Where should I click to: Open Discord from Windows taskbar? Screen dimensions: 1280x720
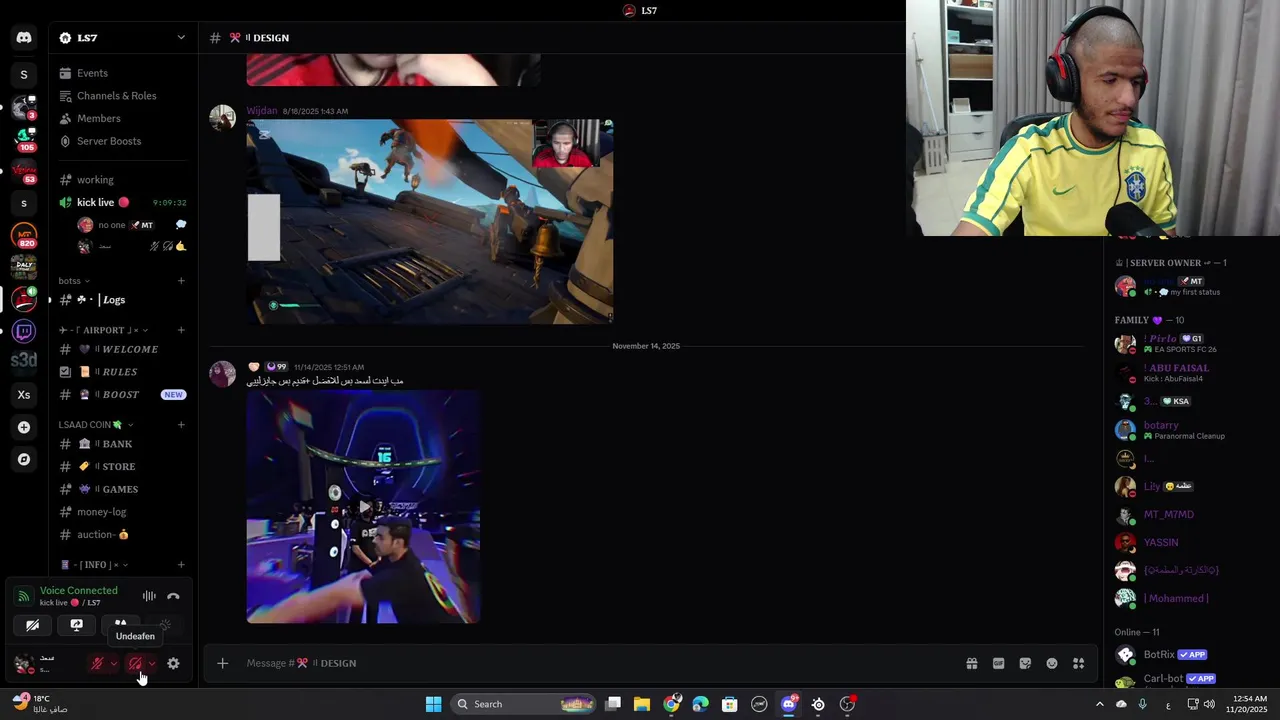click(789, 704)
